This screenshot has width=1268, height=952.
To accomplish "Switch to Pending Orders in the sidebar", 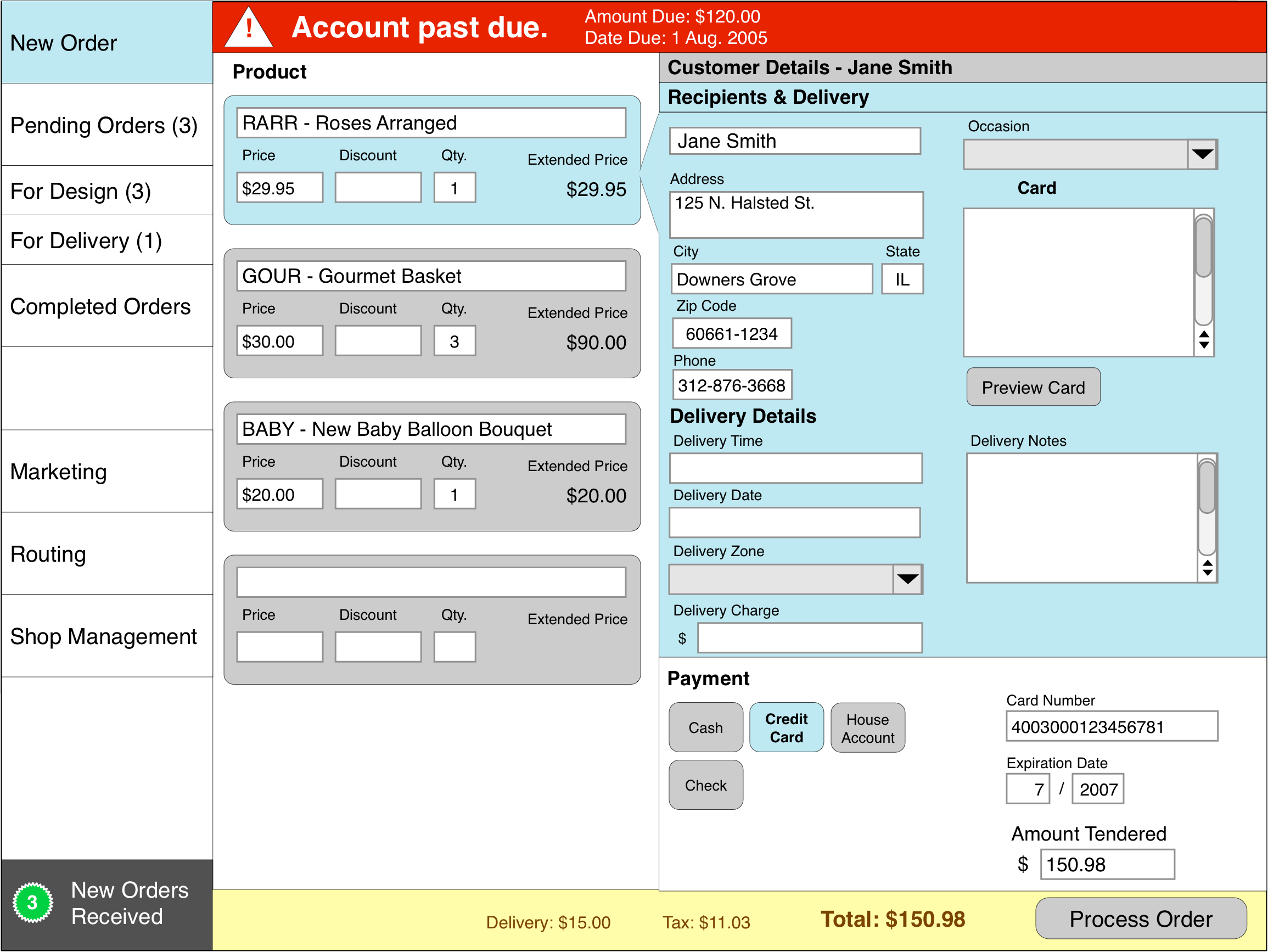I will pos(104,126).
